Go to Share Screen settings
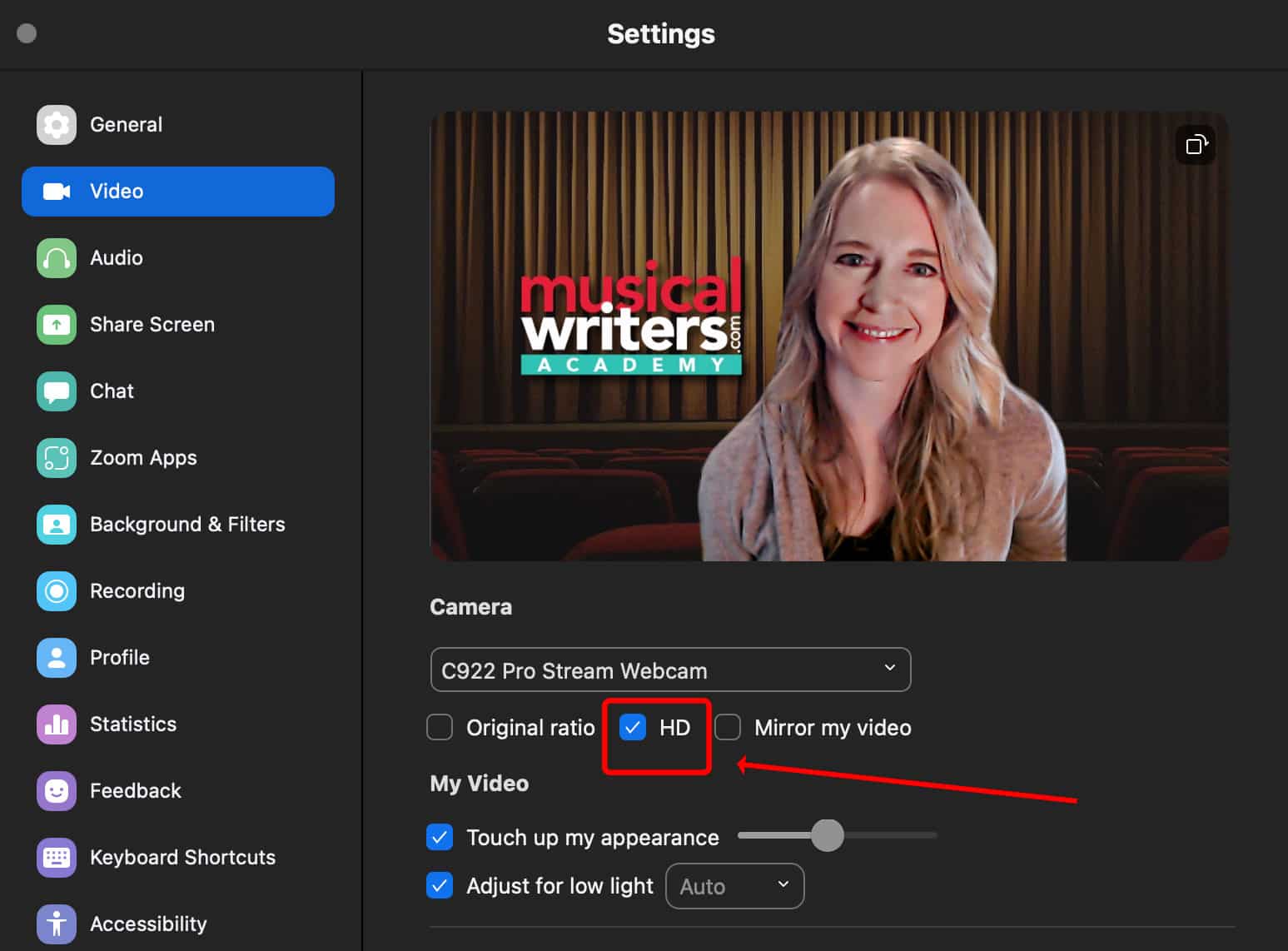The image size is (1288, 951). point(152,325)
